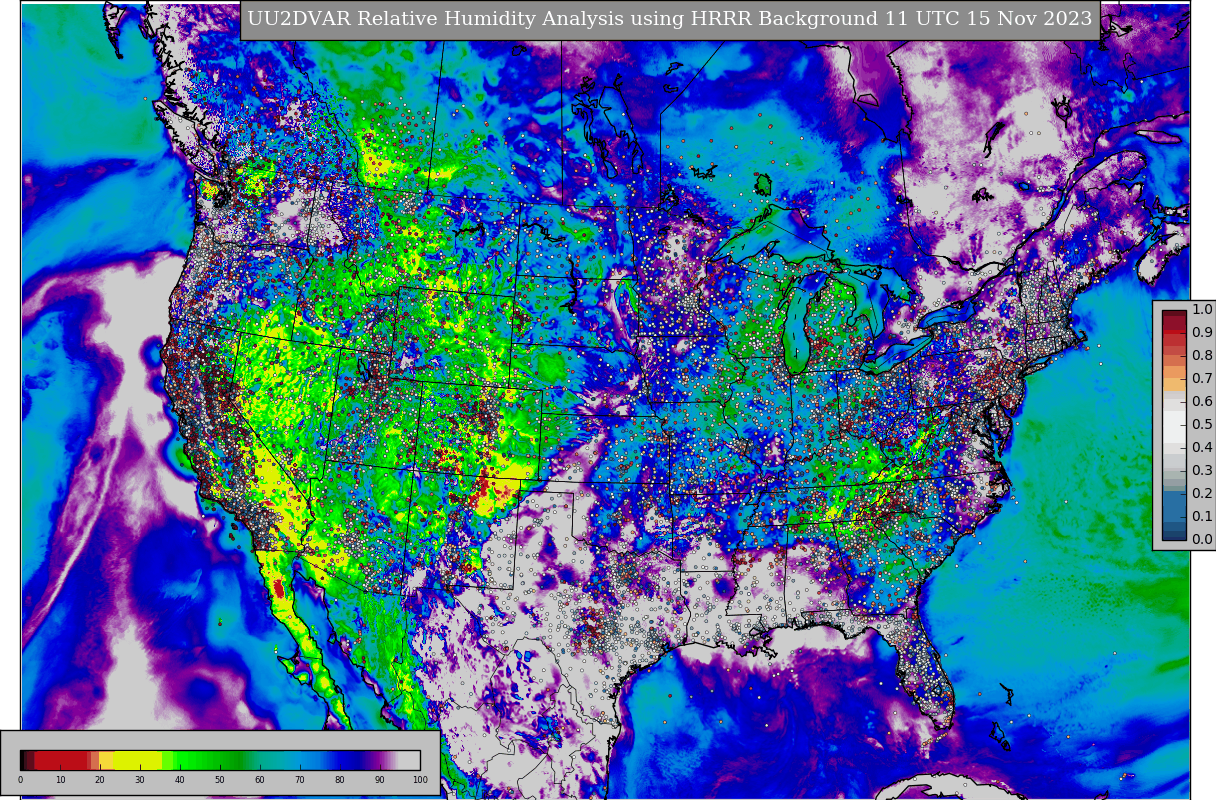Click the map title mentioning UU2DVAR Relative Humidity
Screen dimensions: 1216x800
pyautogui.click(x=670, y=20)
